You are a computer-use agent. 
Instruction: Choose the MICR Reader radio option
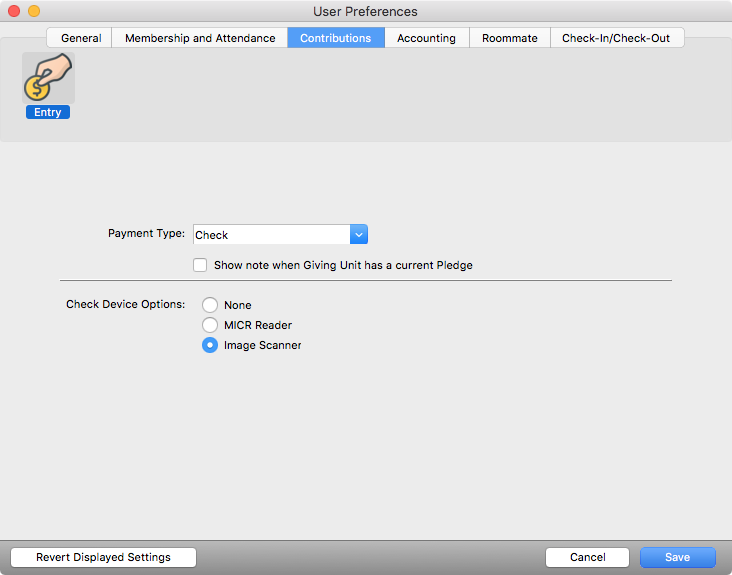point(210,325)
